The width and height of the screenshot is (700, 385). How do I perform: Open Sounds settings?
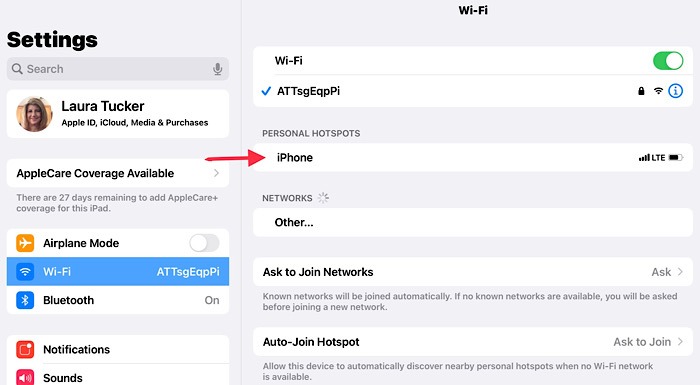click(118, 375)
